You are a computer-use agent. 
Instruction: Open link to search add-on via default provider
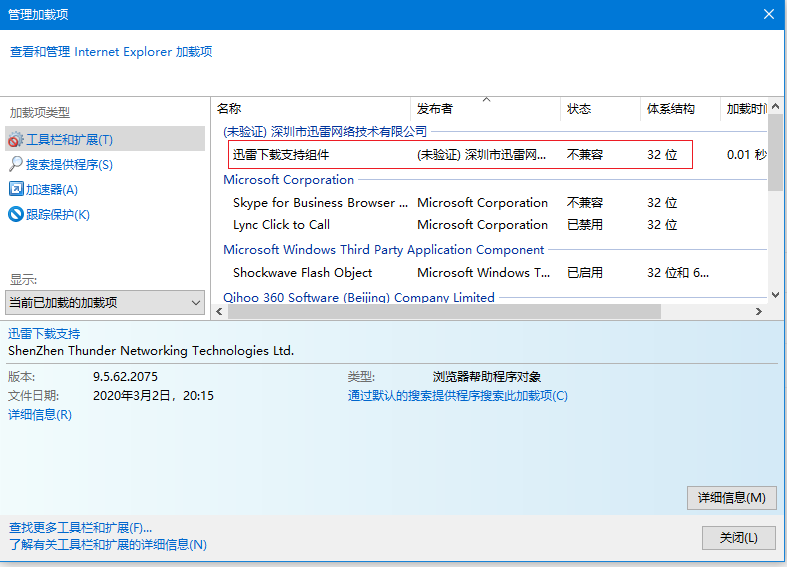pyautogui.click(x=457, y=395)
